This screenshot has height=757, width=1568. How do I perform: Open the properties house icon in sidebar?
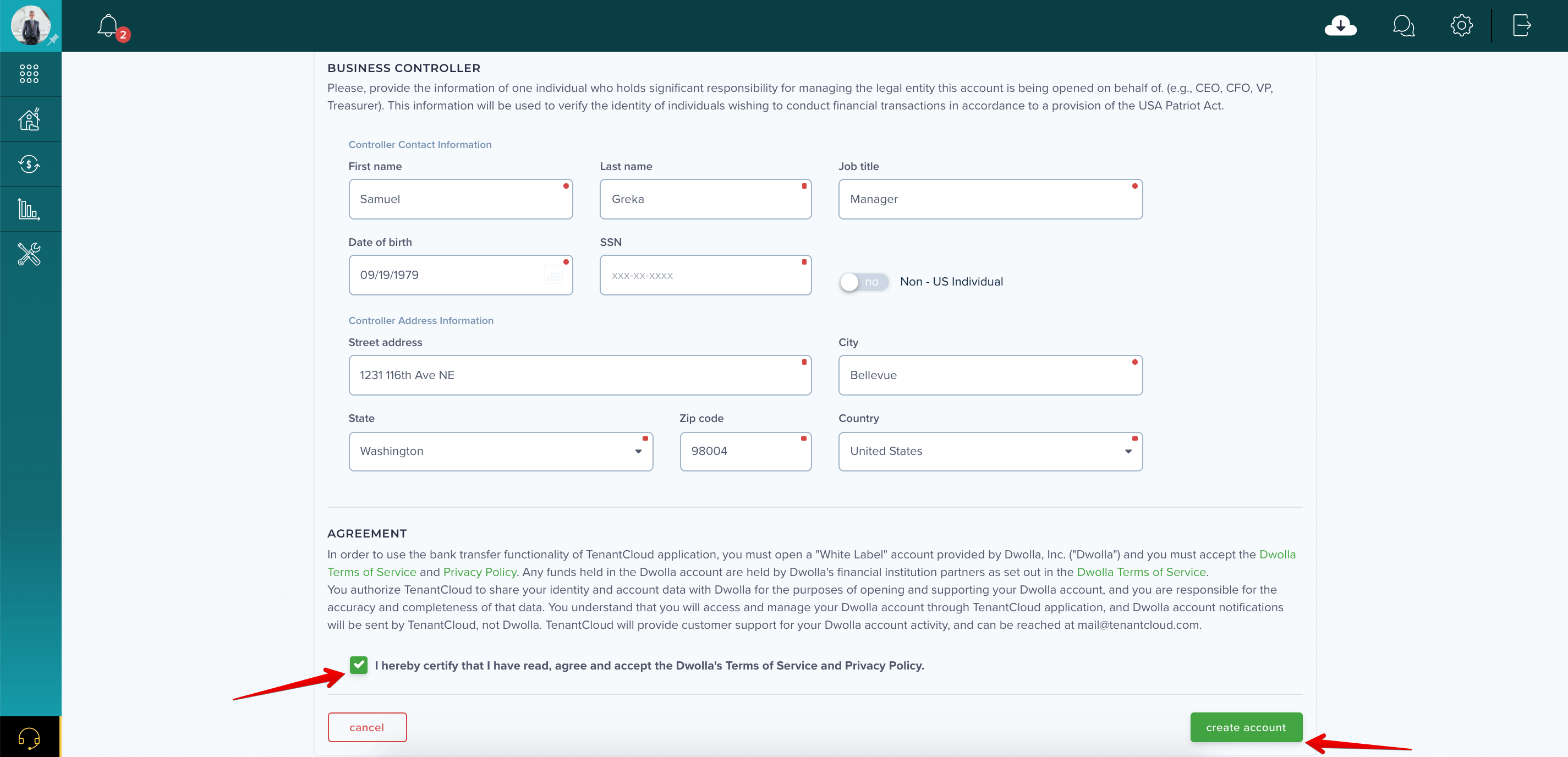click(29, 119)
